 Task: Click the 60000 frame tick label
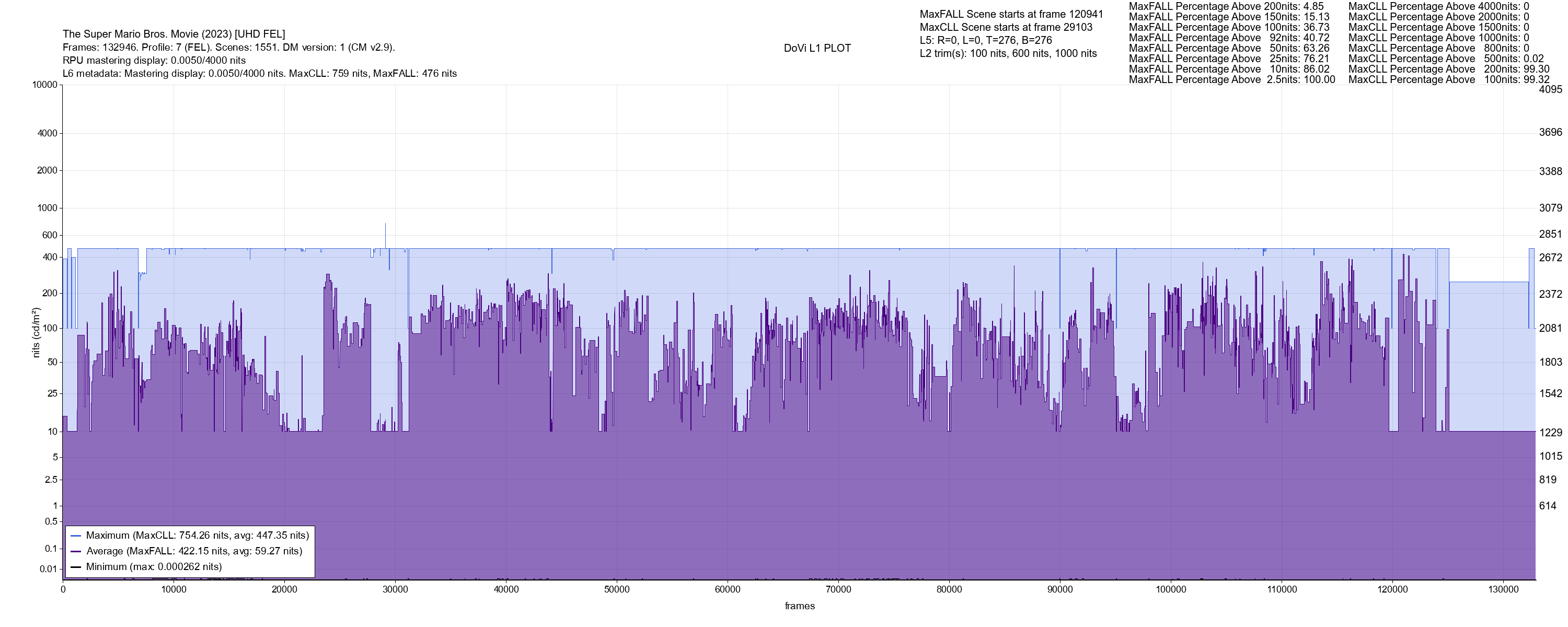click(728, 590)
